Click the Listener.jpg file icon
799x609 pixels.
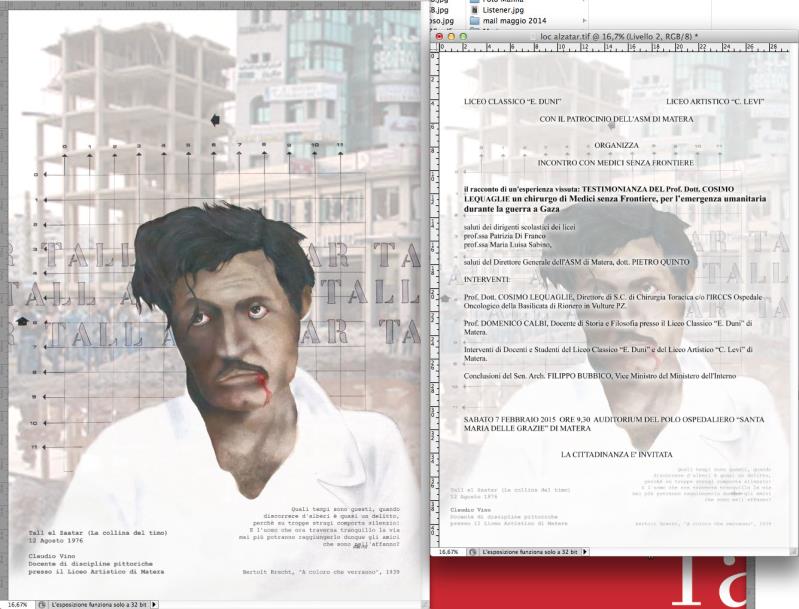coord(475,10)
